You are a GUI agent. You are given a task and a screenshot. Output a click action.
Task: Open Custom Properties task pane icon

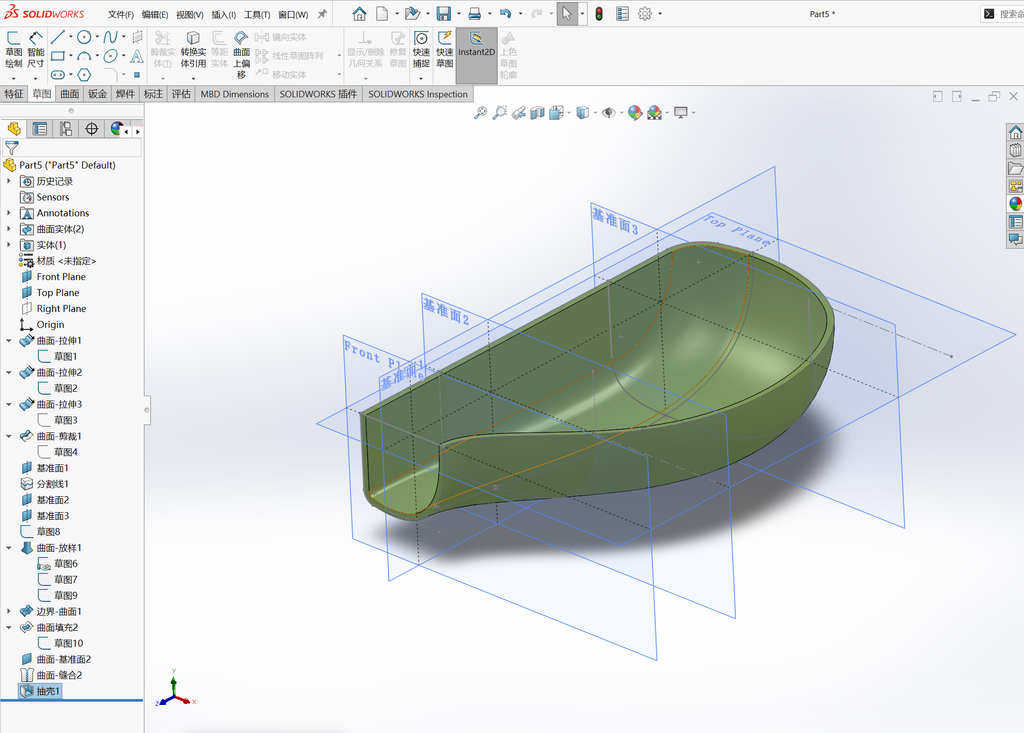(x=1016, y=222)
